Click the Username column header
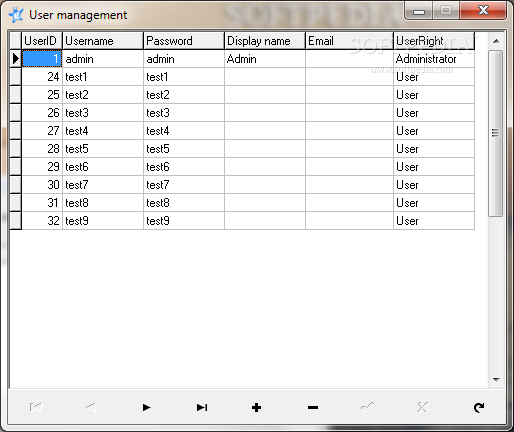The width and height of the screenshot is (514, 432). tap(103, 41)
